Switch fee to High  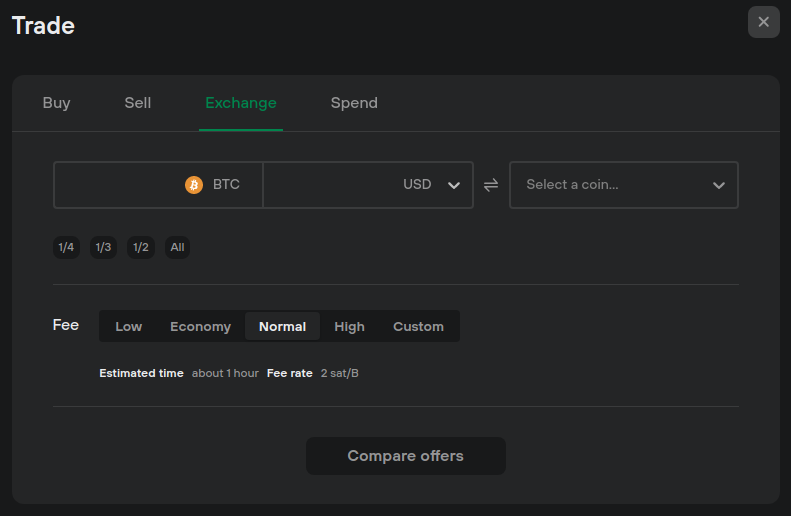pyautogui.click(x=349, y=326)
